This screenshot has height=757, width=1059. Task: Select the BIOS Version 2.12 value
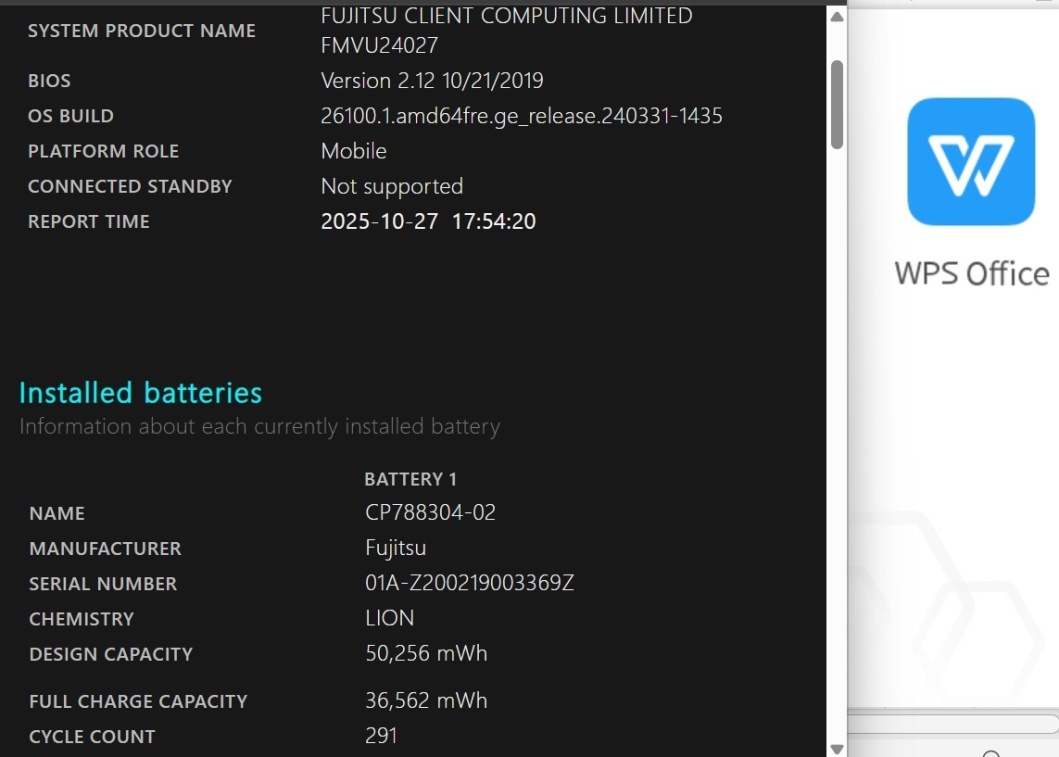coord(432,81)
